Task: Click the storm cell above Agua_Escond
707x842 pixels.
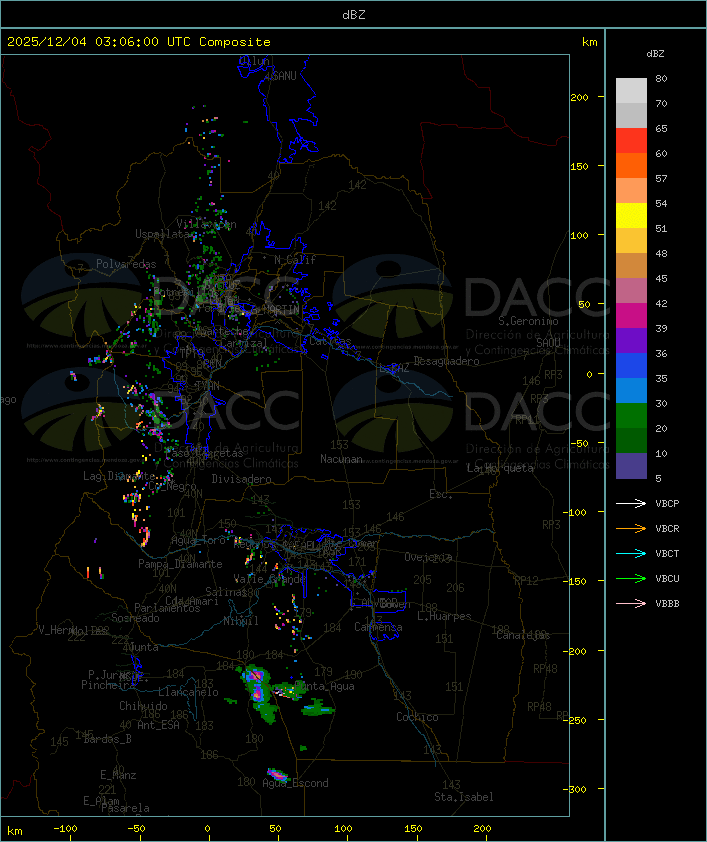Action: pos(278,774)
